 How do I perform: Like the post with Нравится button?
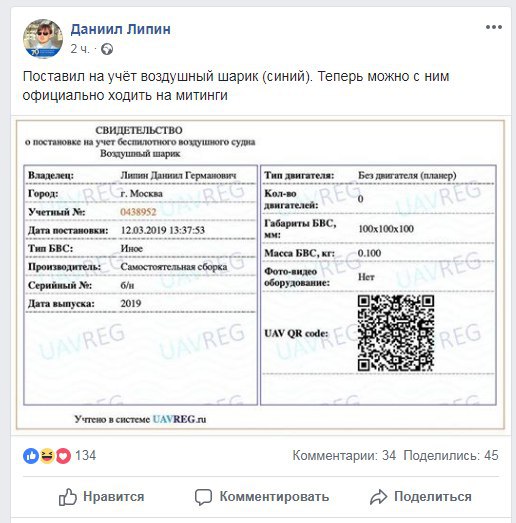[x=101, y=497]
